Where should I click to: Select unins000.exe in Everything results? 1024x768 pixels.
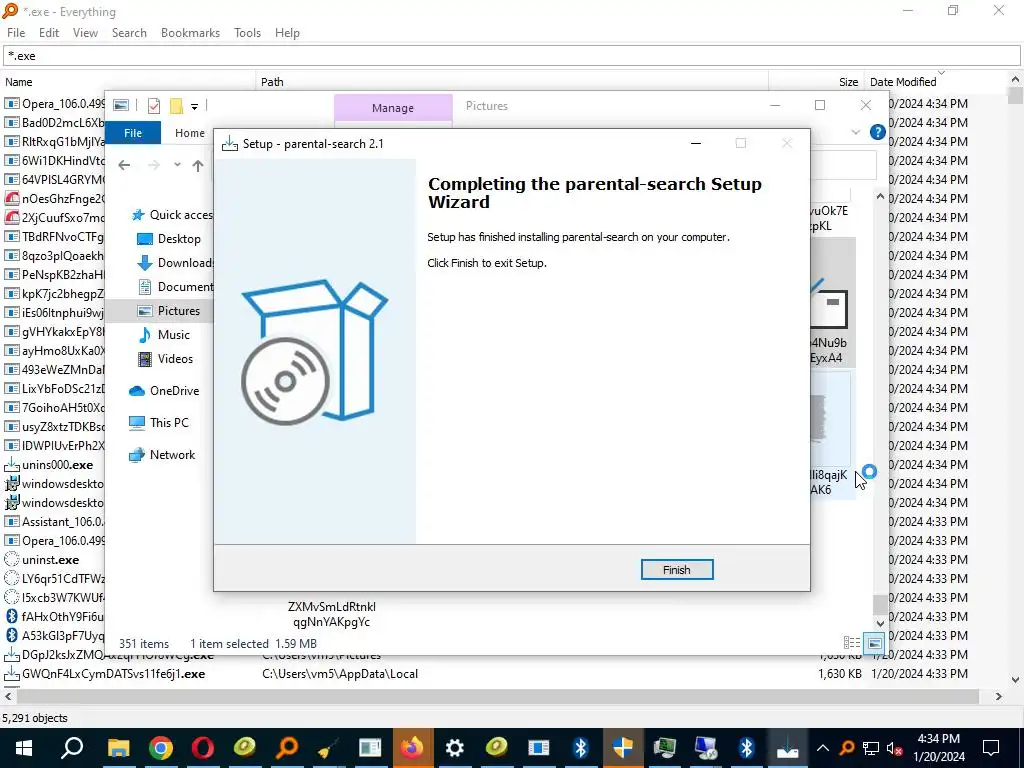57,465
